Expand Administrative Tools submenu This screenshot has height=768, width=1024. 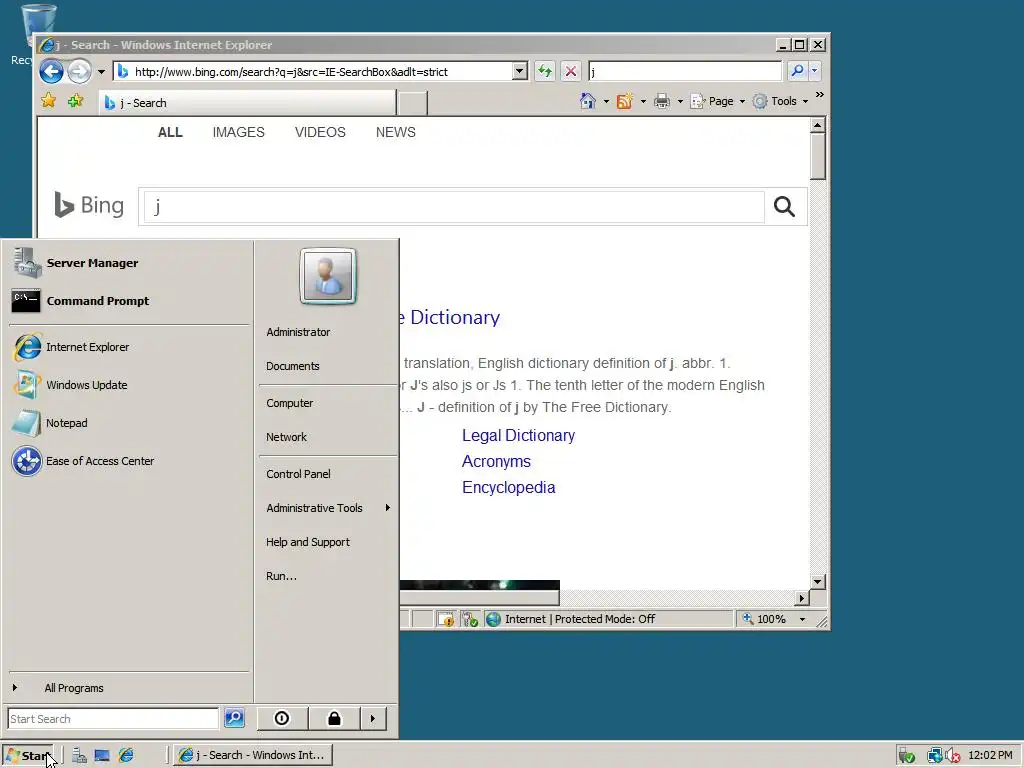327,508
